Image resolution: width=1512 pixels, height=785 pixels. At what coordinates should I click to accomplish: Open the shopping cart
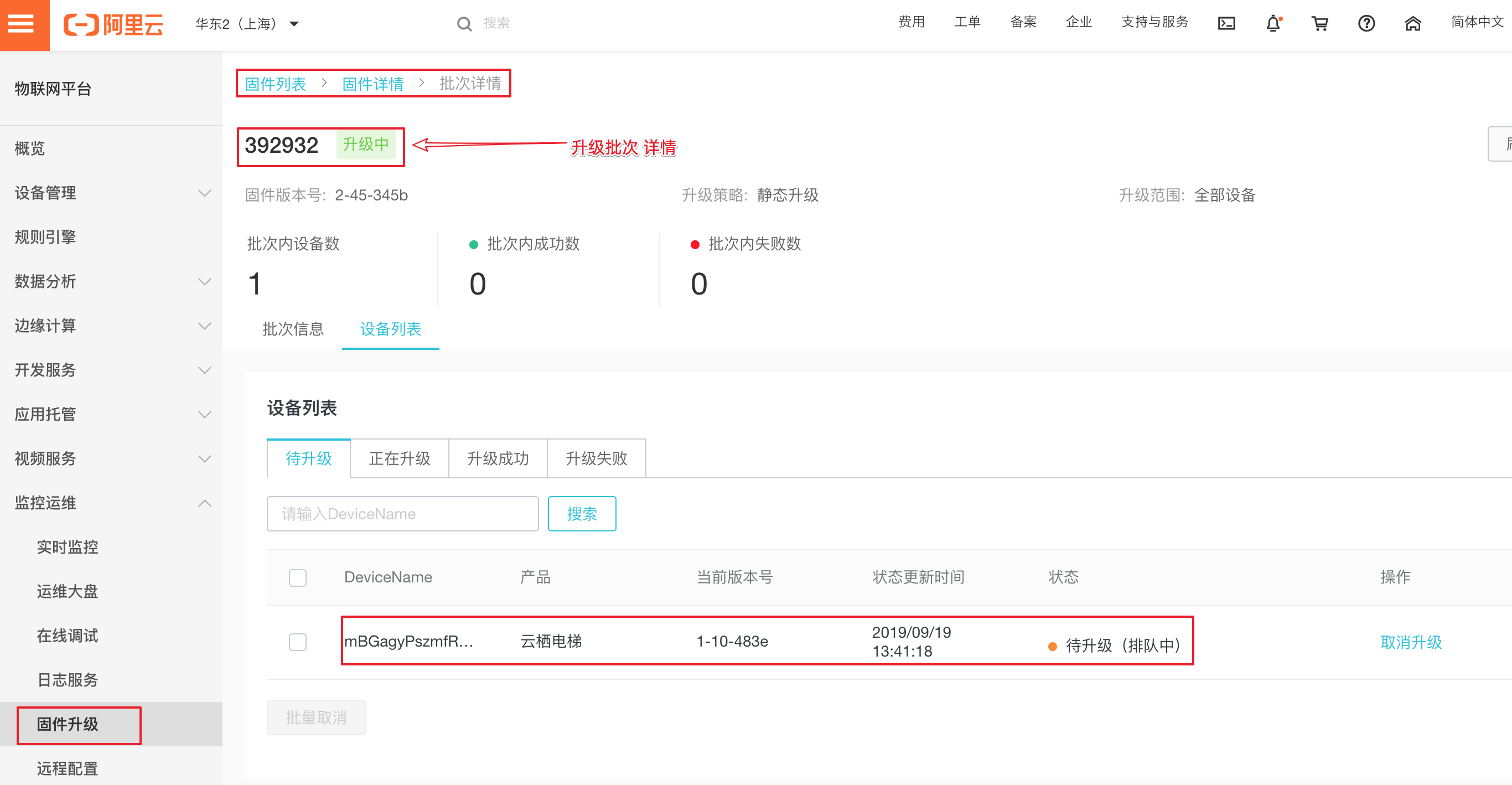coord(1319,24)
